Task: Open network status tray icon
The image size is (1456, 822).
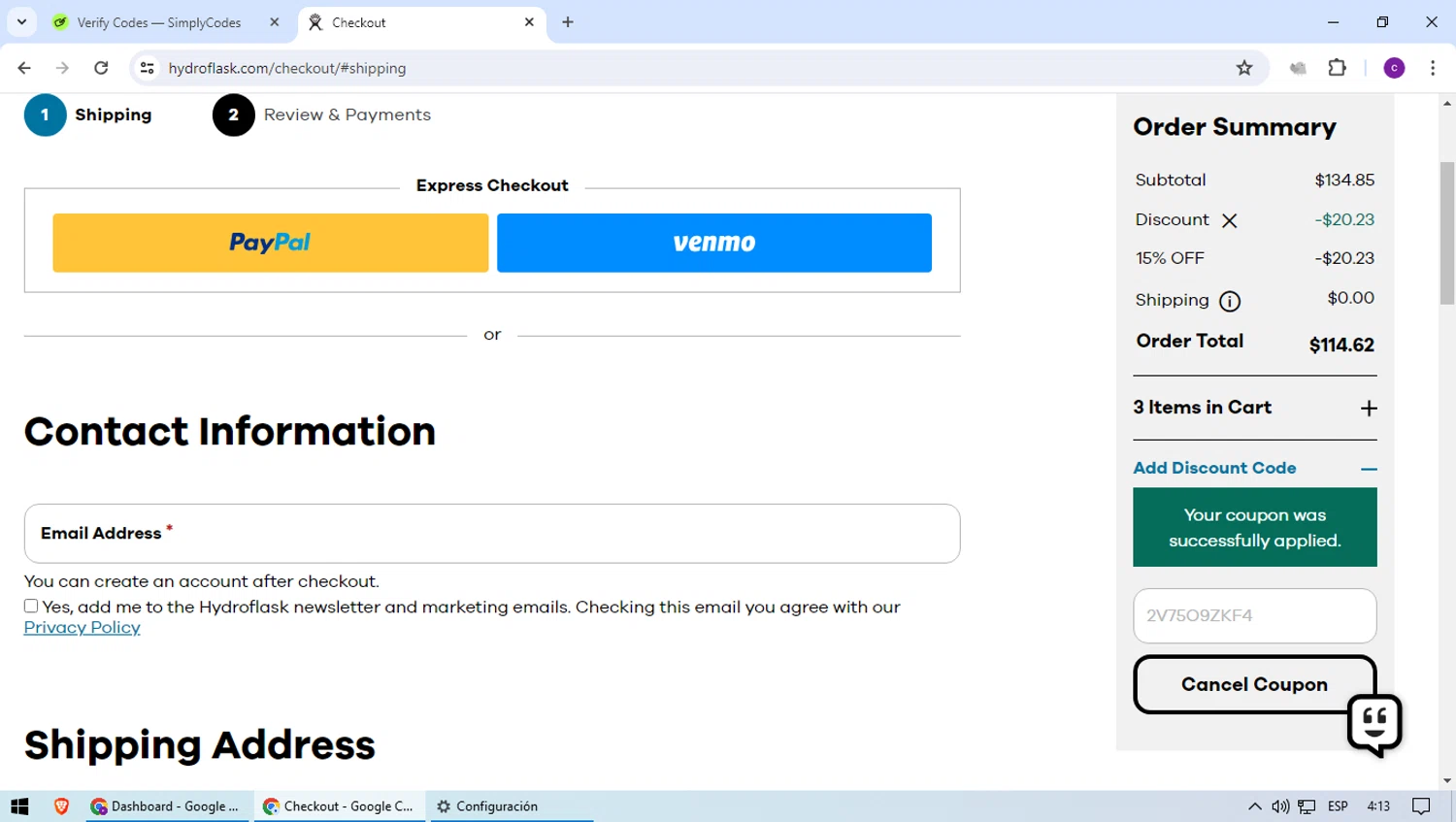Action: [1307, 806]
